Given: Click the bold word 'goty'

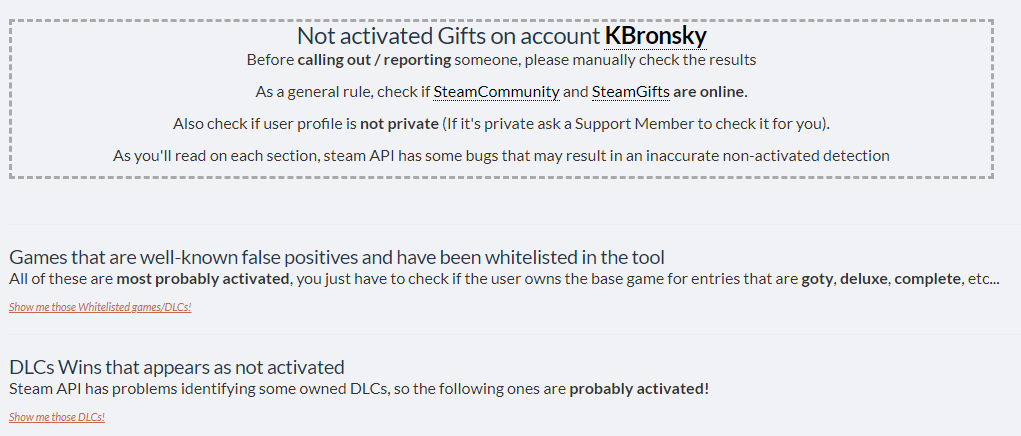Looking at the screenshot, I should point(817,280).
